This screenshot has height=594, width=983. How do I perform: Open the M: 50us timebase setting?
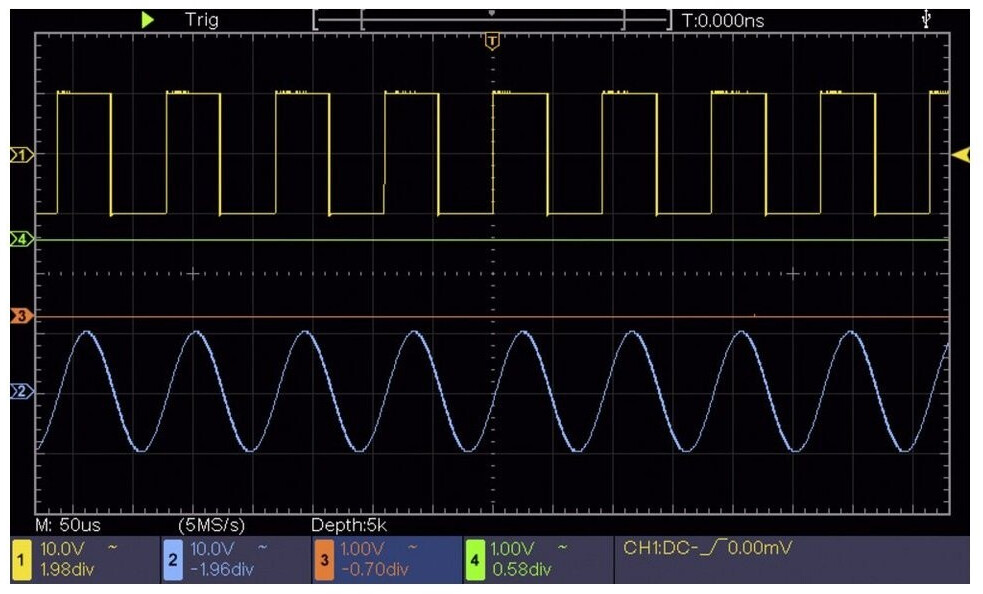click(68, 524)
